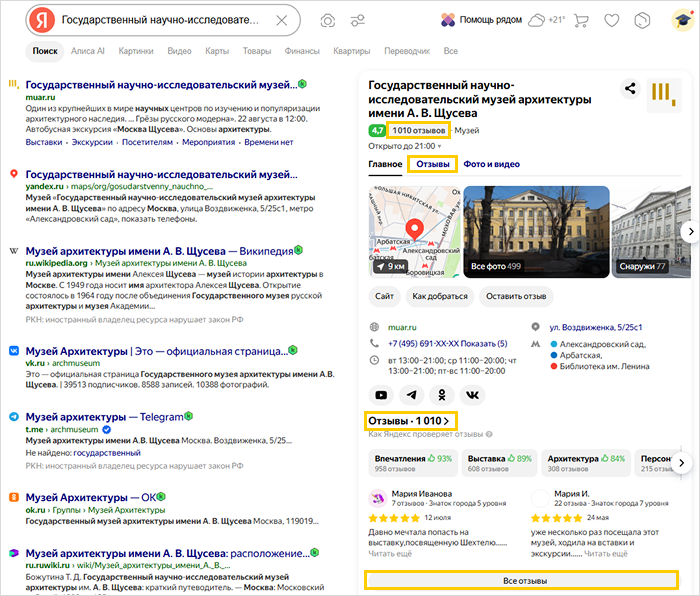Open the first muar.ru search result title
Viewport: 700px width, 596px height.
coord(161,85)
